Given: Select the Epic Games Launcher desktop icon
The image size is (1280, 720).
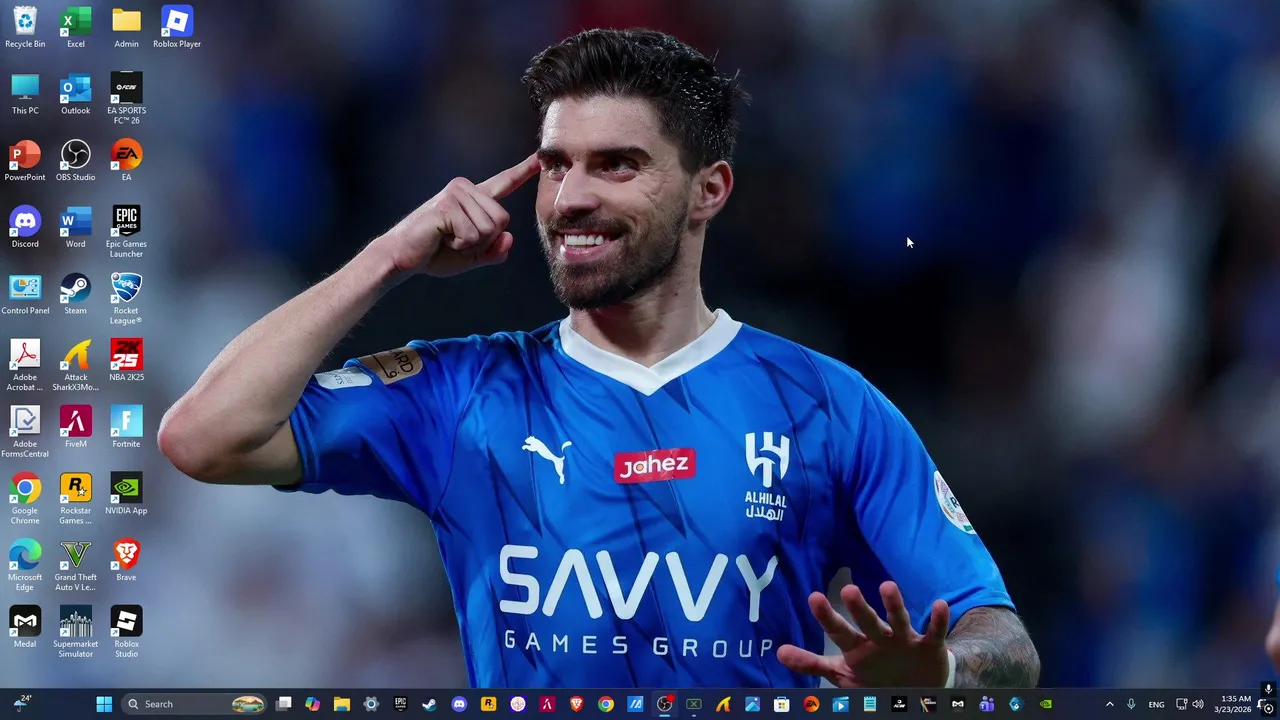Looking at the screenshot, I should coord(126,232).
